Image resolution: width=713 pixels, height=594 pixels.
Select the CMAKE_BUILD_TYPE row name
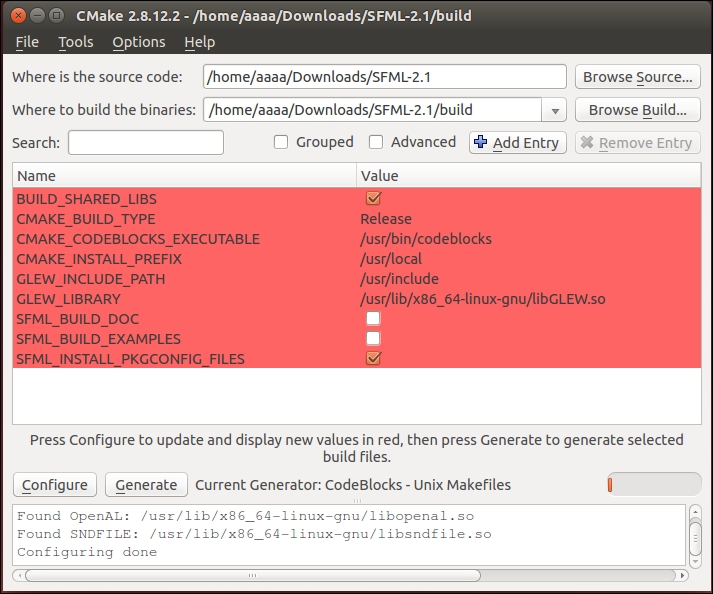point(86,219)
